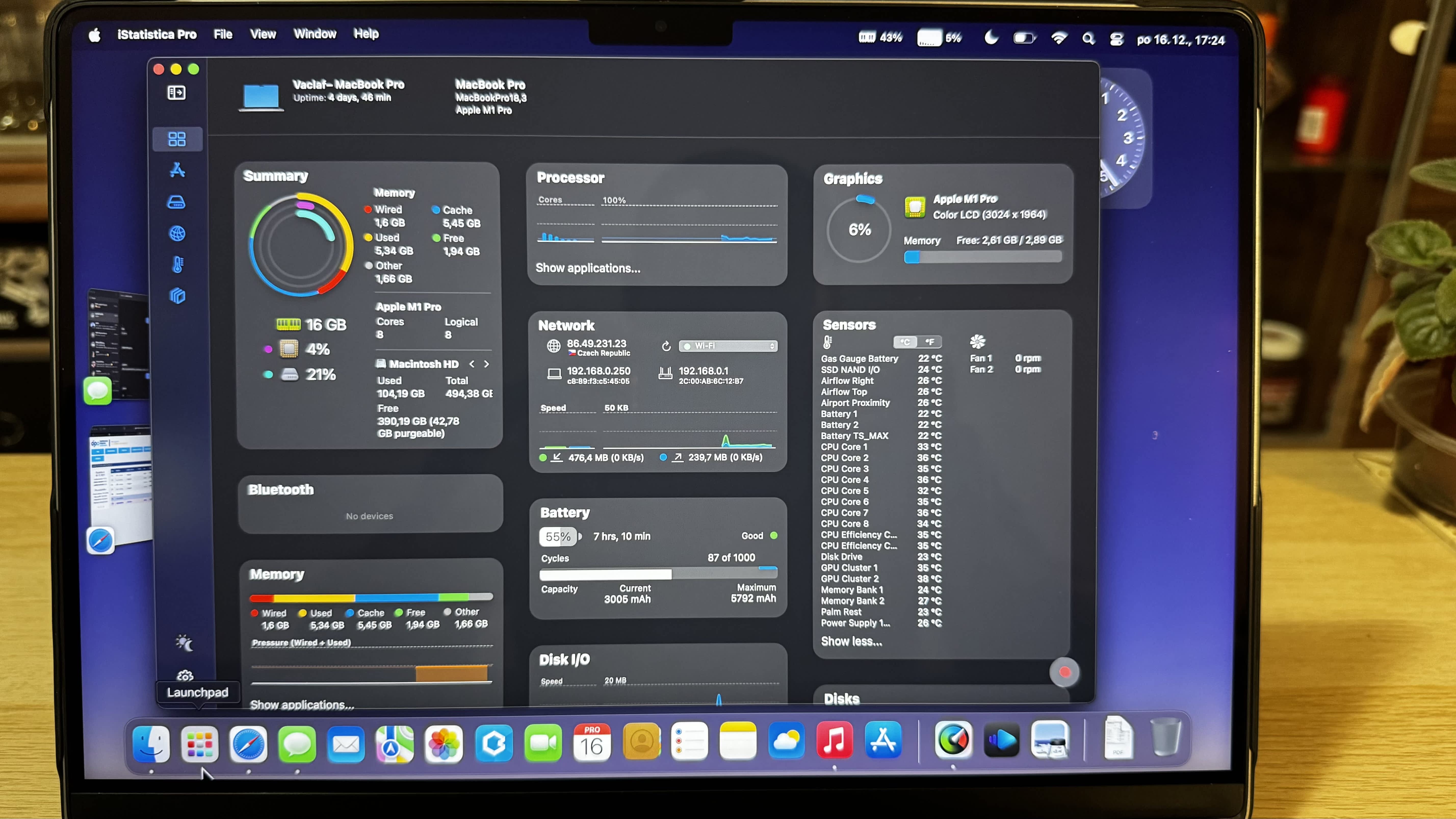Show next disk after Macintosh HD
Viewport: 1456px width, 819px height.
[x=487, y=364]
